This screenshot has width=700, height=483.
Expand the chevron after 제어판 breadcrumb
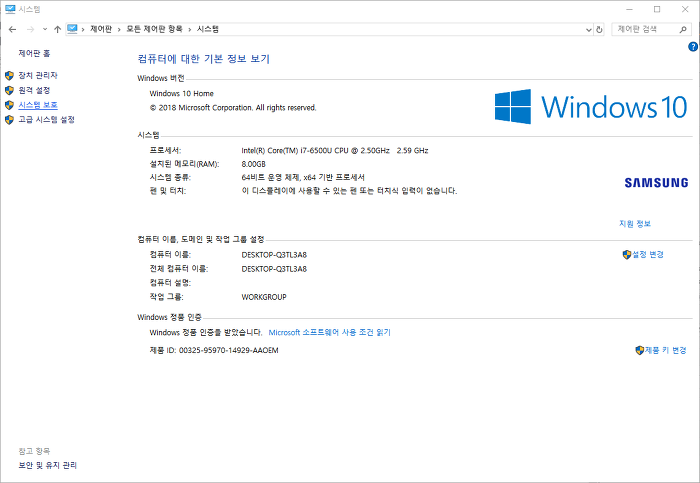tap(119, 29)
